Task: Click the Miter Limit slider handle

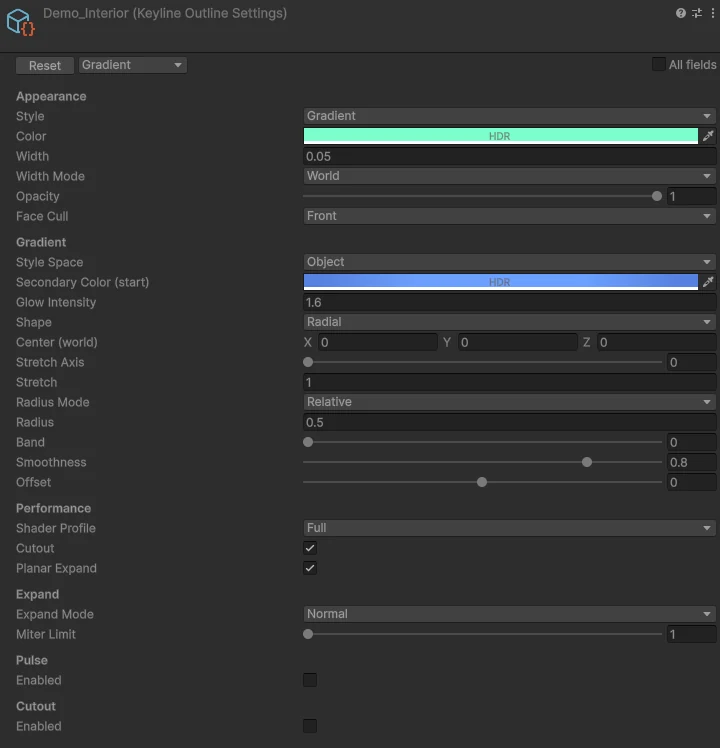Action: [308, 634]
